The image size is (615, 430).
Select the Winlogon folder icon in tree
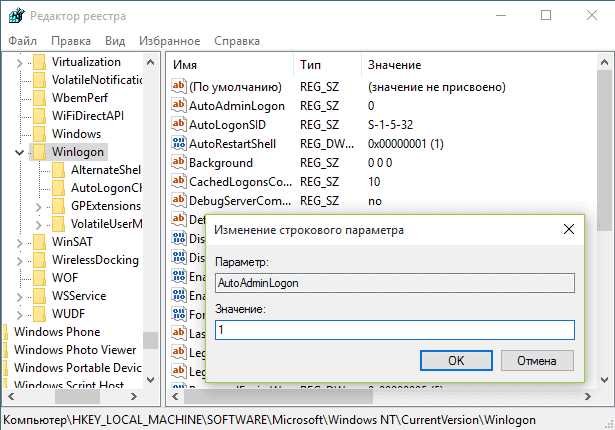pyautogui.click(x=39, y=153)
